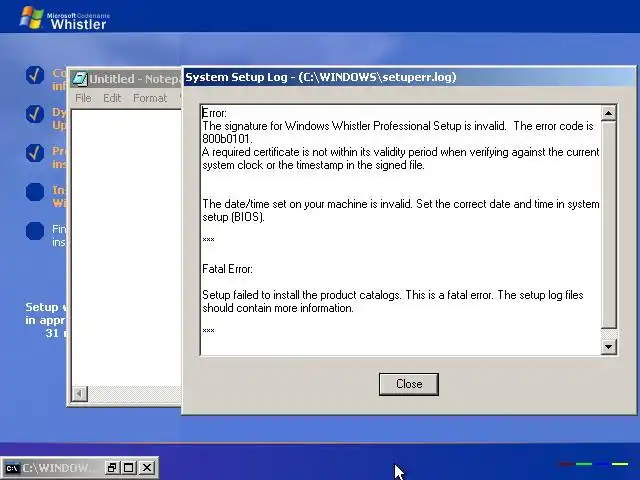Click the fourth unchecked setup step bullet
This screenshot has height=480, width=640.
35,191
